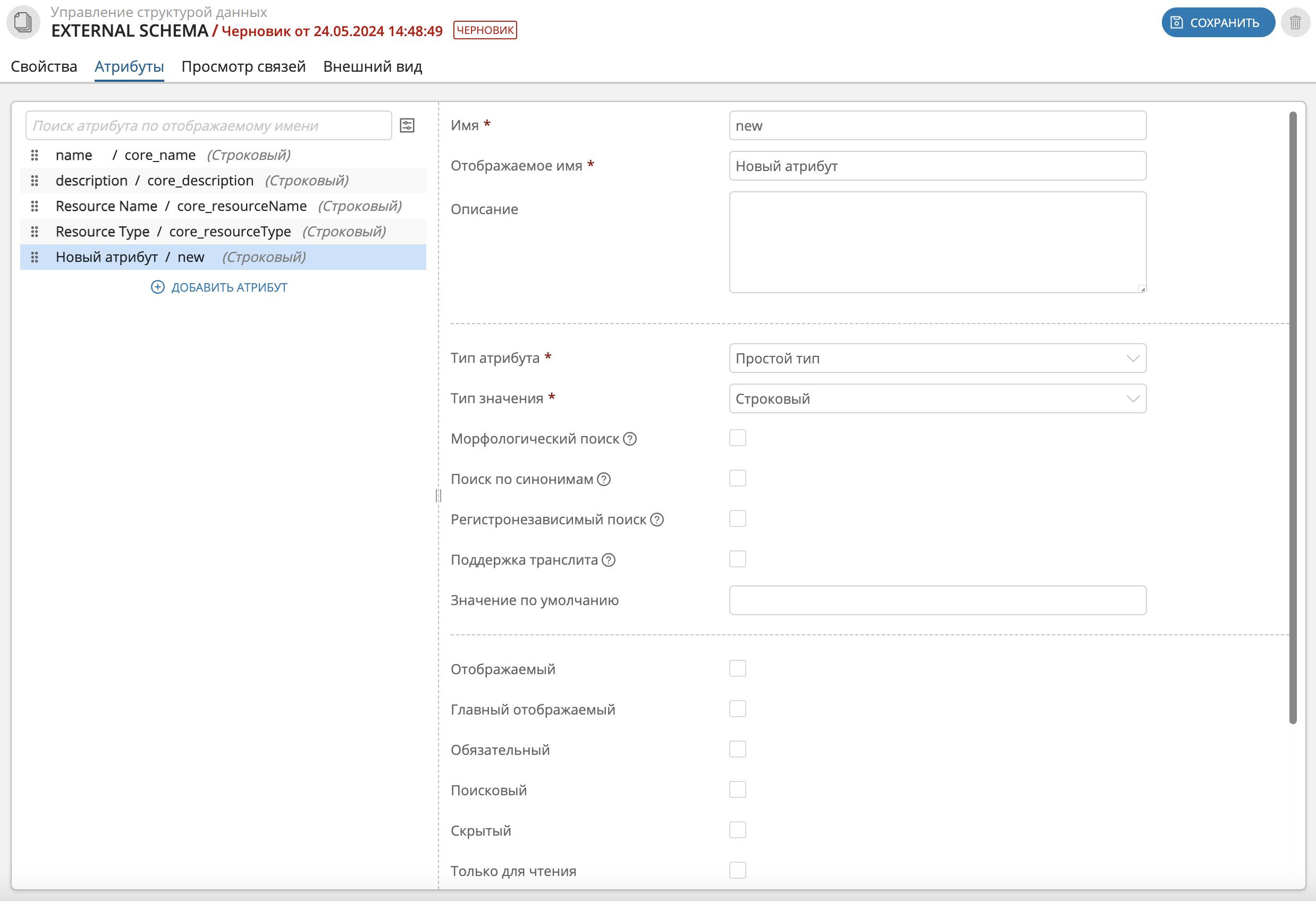Click the data structure icon in header

tap(23, 23)
